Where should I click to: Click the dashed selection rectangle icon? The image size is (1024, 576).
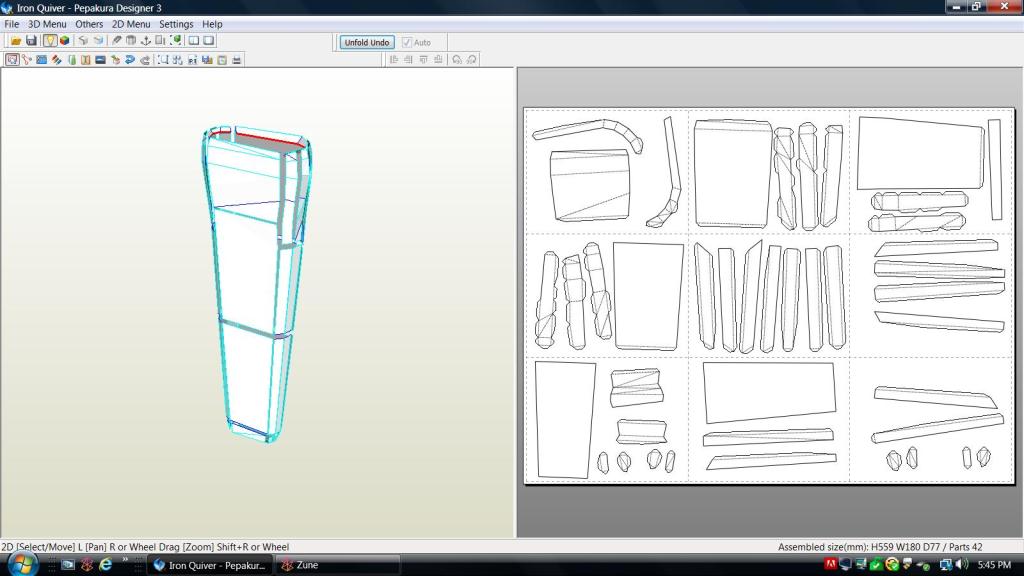click(x=163, y=59)
